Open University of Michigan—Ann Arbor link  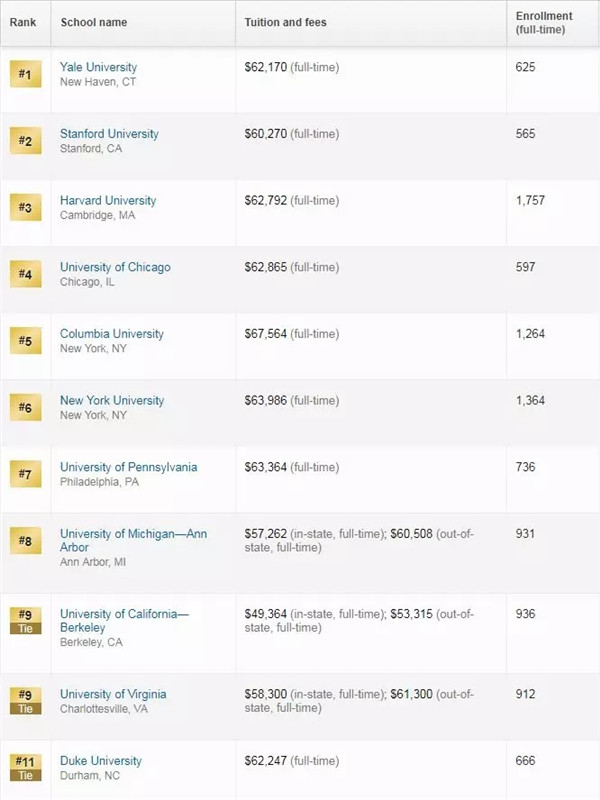pyautogui.click(x=133, y=540)
